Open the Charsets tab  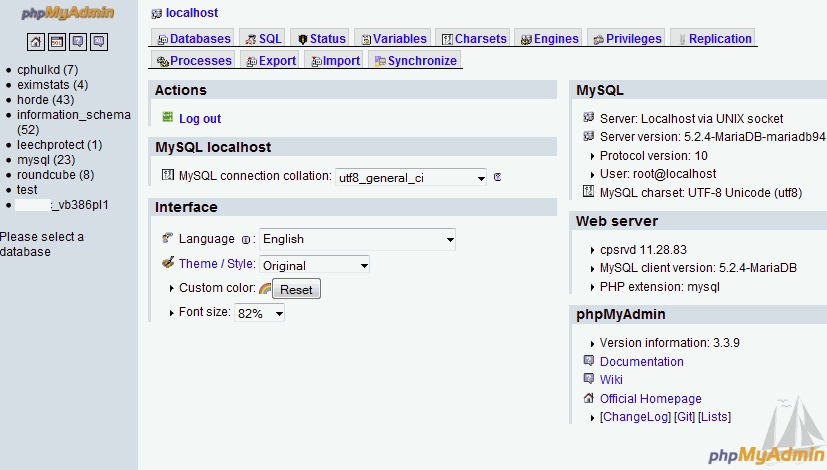(473, 39)
